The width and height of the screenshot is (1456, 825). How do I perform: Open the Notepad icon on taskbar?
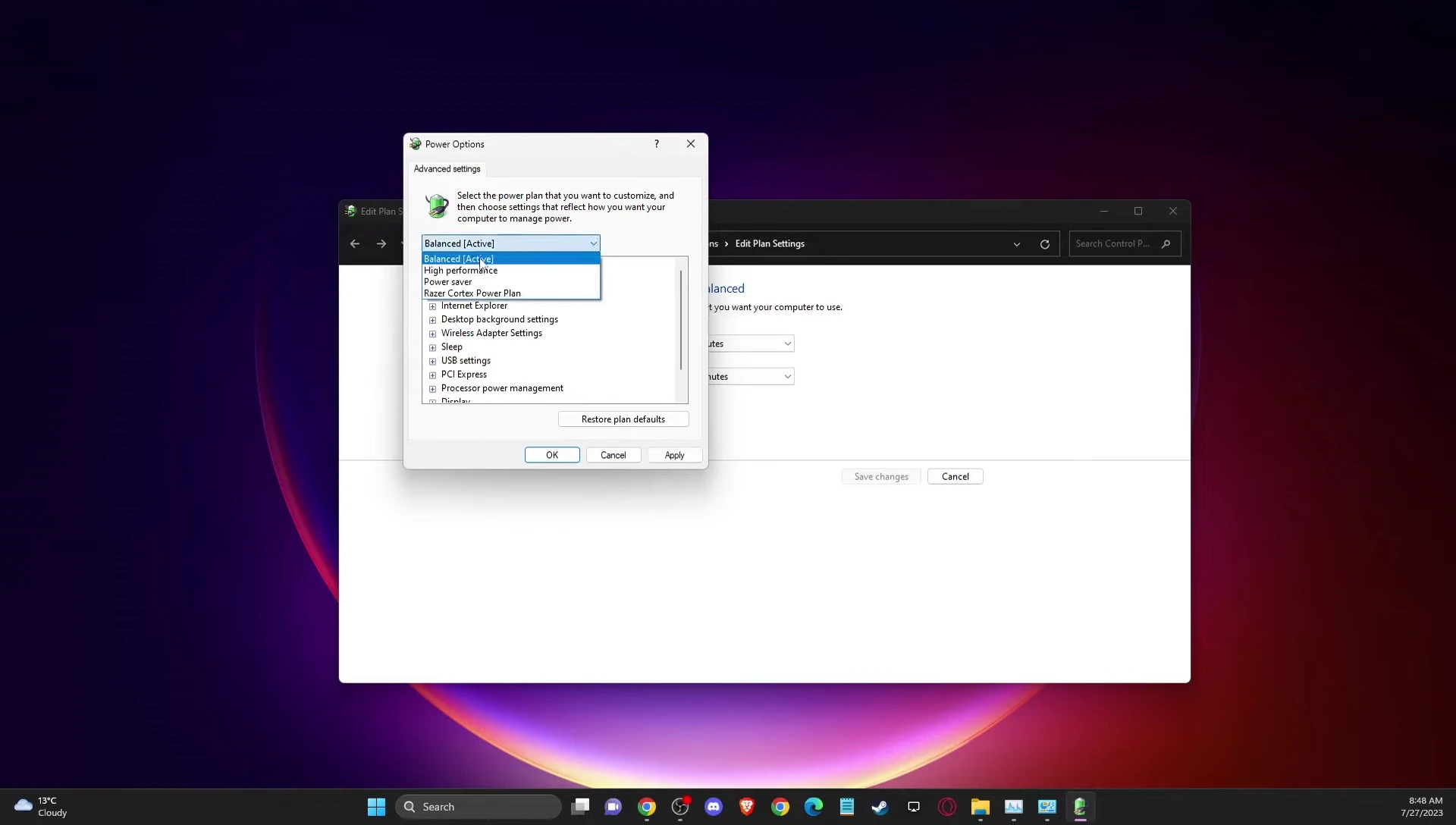tap(847, 807)
